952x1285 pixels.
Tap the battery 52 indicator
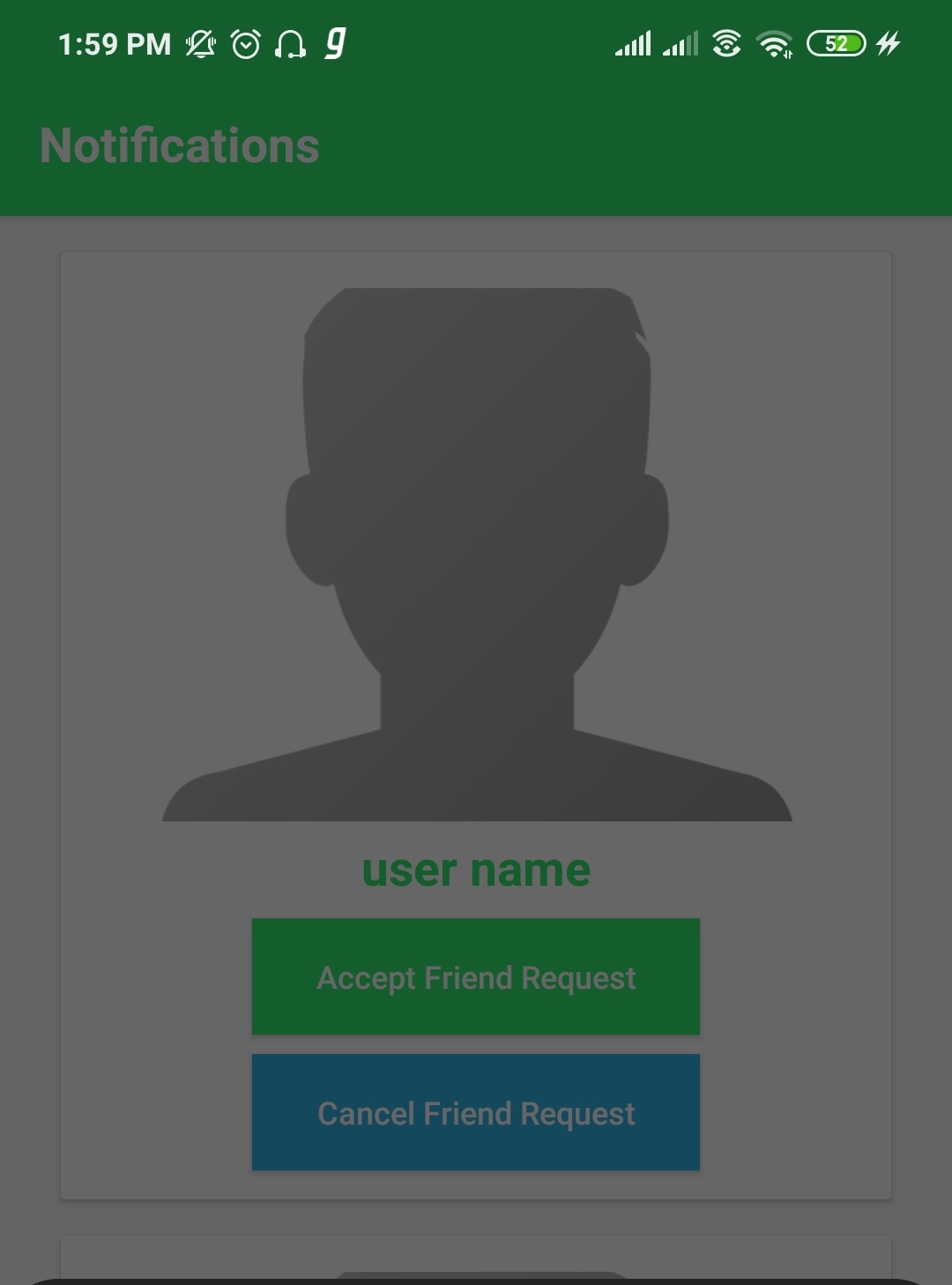click(837, 43)
